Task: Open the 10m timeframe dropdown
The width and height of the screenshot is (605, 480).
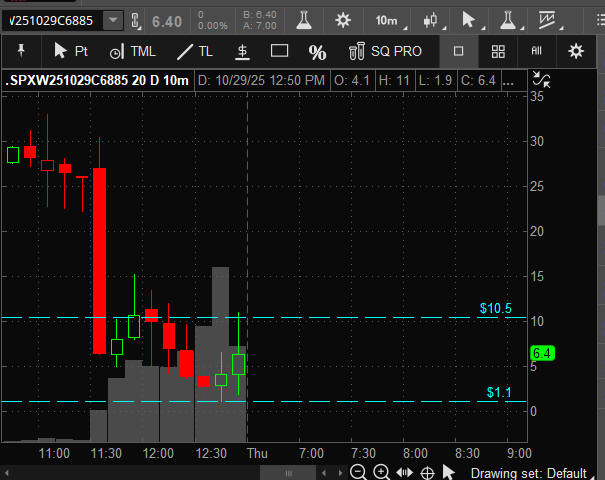Action: coord(390,20)
